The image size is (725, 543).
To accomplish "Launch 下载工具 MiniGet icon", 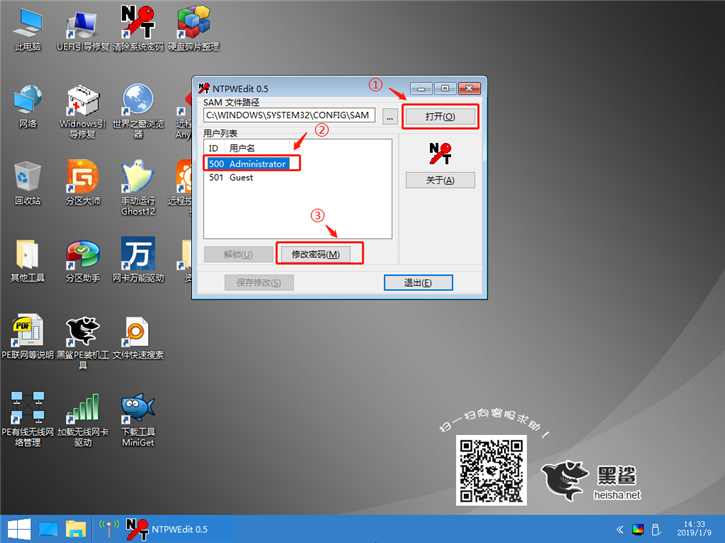I will (138, 411).
